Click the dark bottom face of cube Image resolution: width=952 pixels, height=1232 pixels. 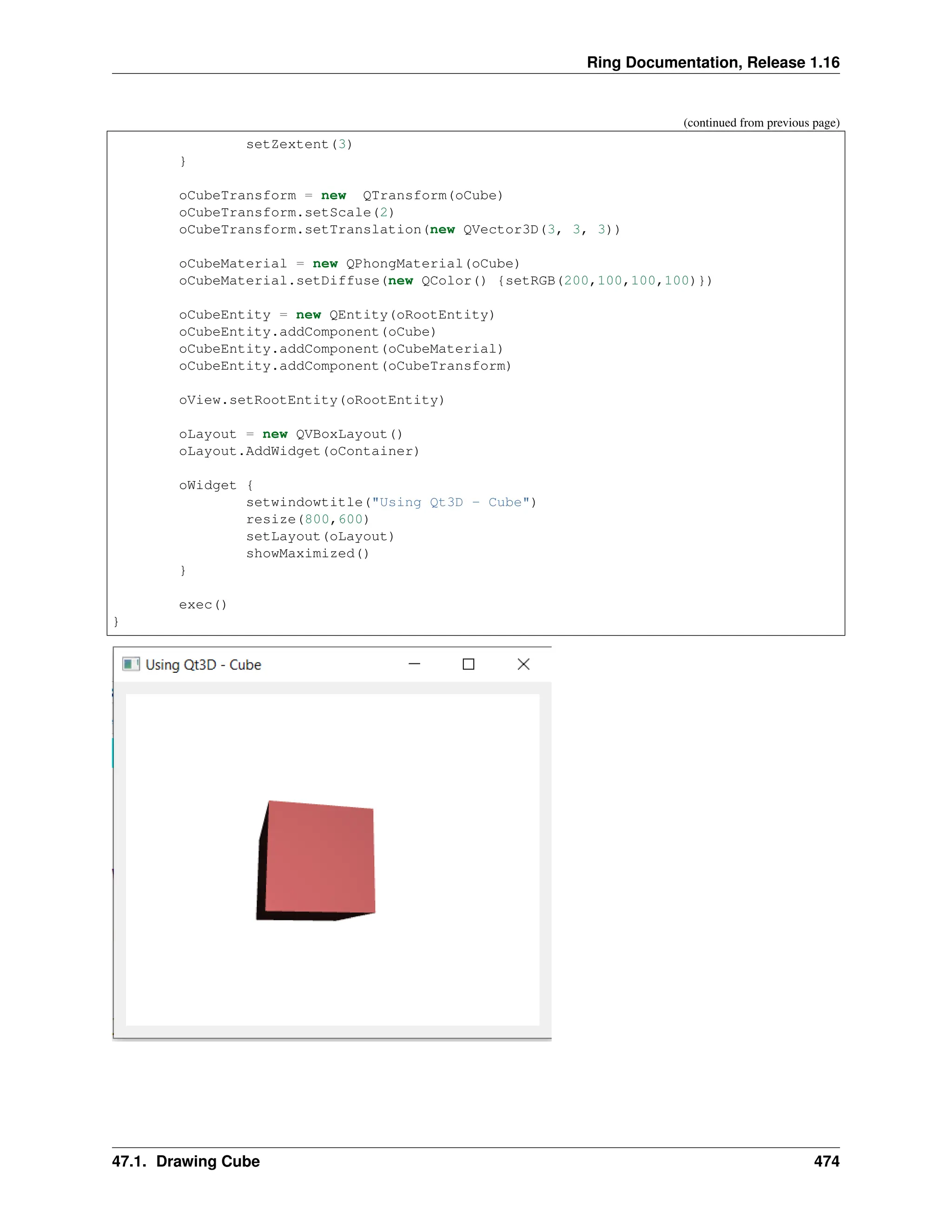tap(304, 915)
